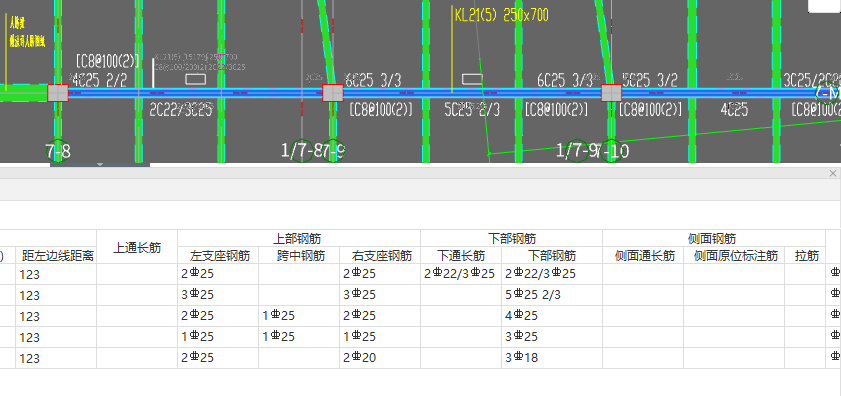Select 侧面通长筋 cell in the 3⌀18 row
Screen dimensions: 841x396
pyautogui.click(x=643, y=358)
